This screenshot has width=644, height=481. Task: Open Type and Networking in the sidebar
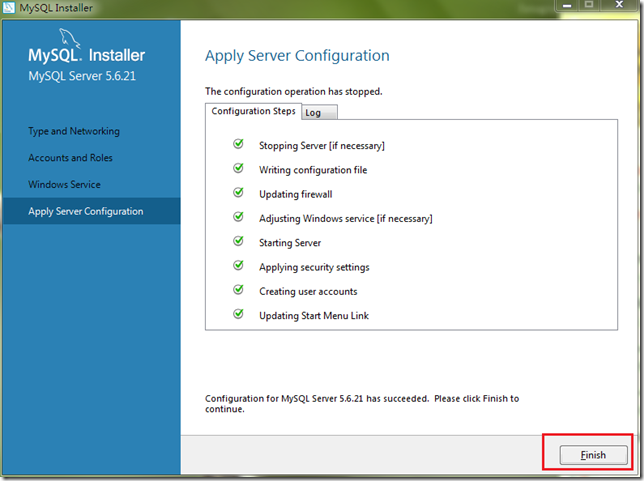pyautogui.click(x=74, y=131)
